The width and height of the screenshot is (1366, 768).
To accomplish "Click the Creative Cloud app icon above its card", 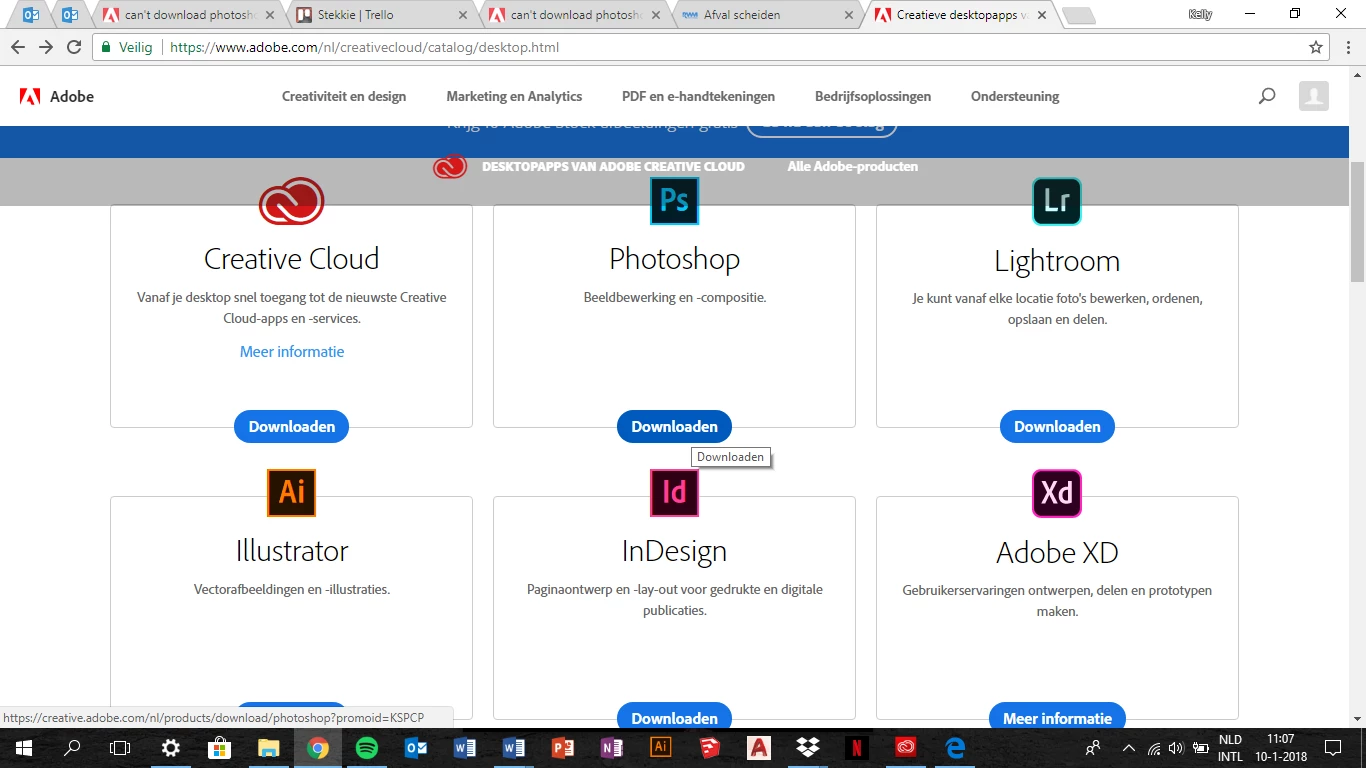I will [291, 200].
